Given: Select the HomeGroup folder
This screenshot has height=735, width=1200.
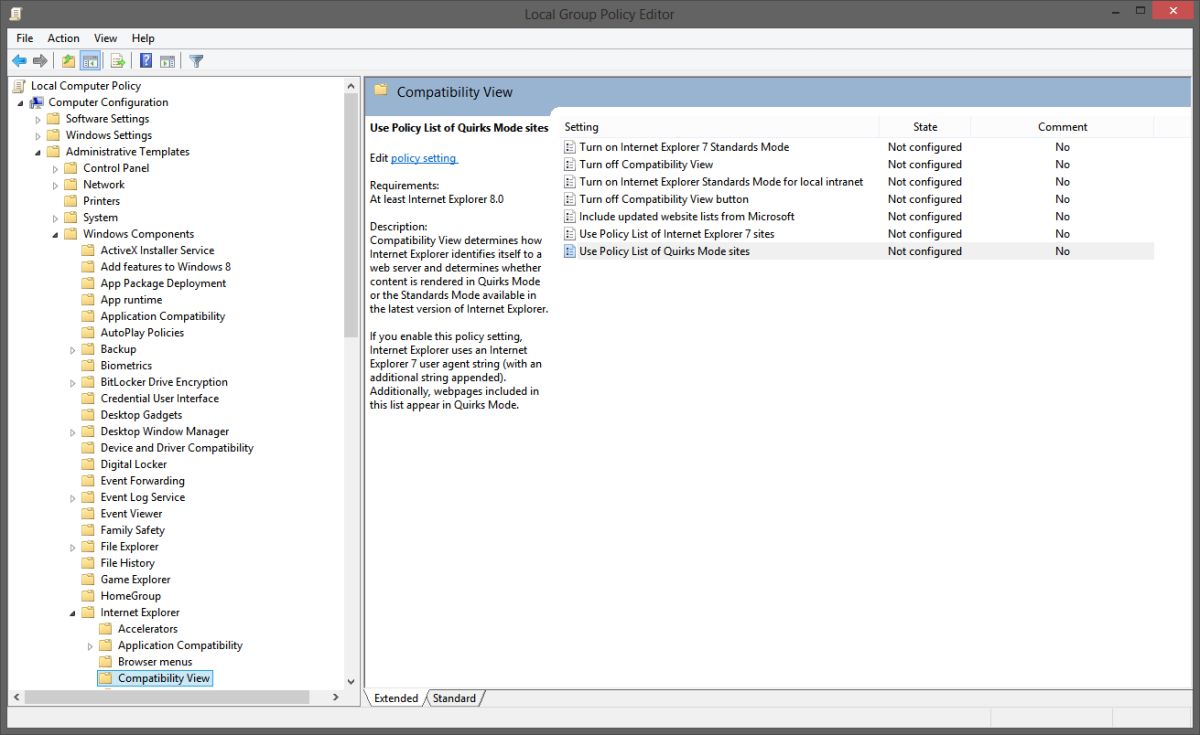Looking at the screenshot, I should (x=130, y=596).
